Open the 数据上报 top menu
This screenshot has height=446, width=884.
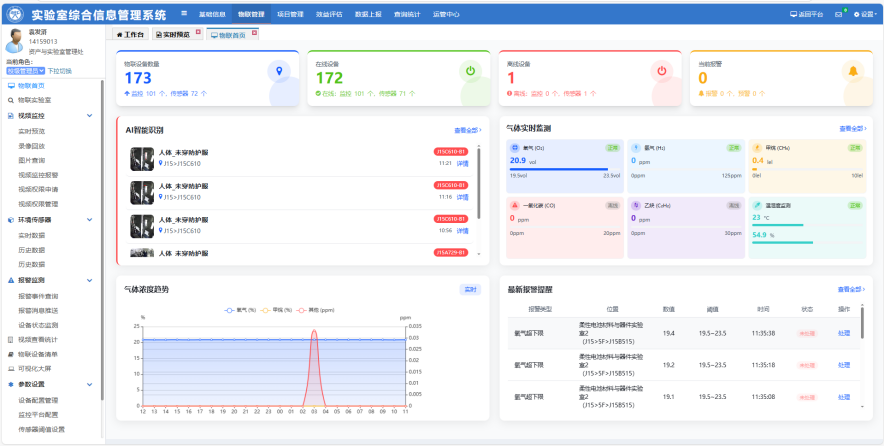[369, 15]
